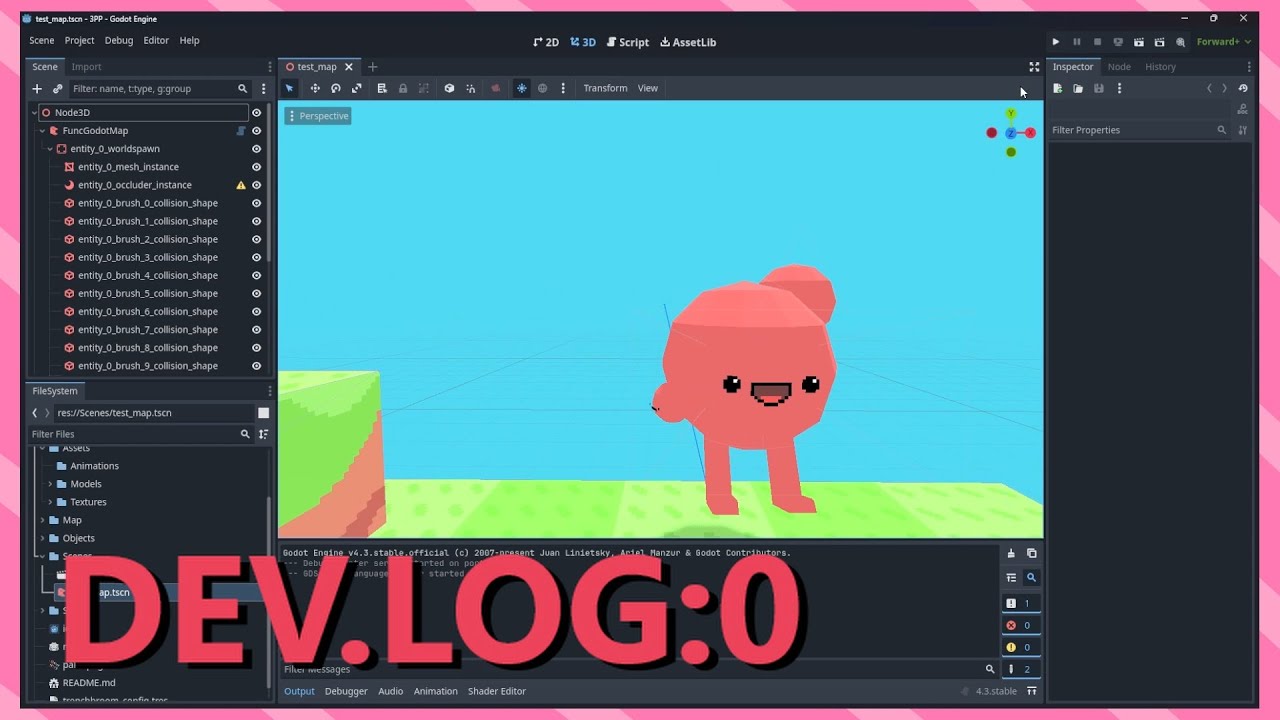Stop the running project
1280x720 pixels.
(x=1097, y=42)
